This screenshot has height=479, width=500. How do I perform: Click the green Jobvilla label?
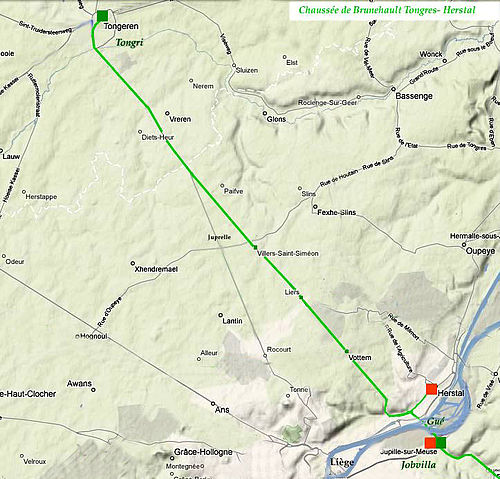coord(418,465)
